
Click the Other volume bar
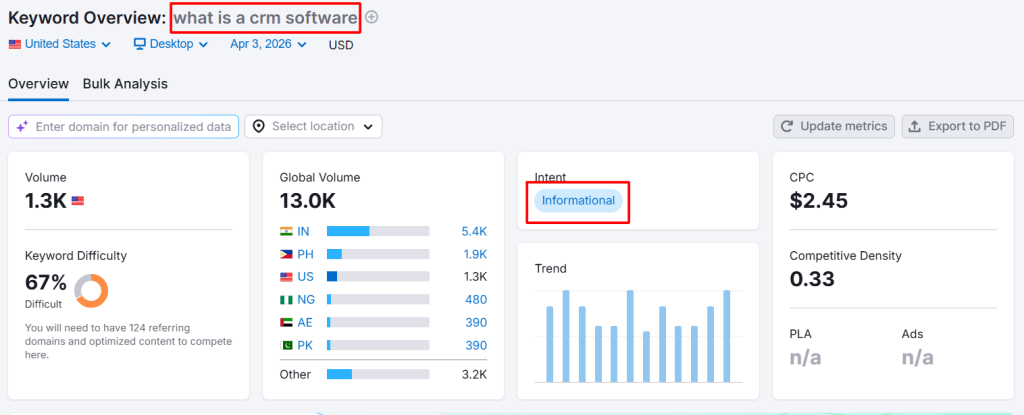pyautogui.click(x=378, y=374)
